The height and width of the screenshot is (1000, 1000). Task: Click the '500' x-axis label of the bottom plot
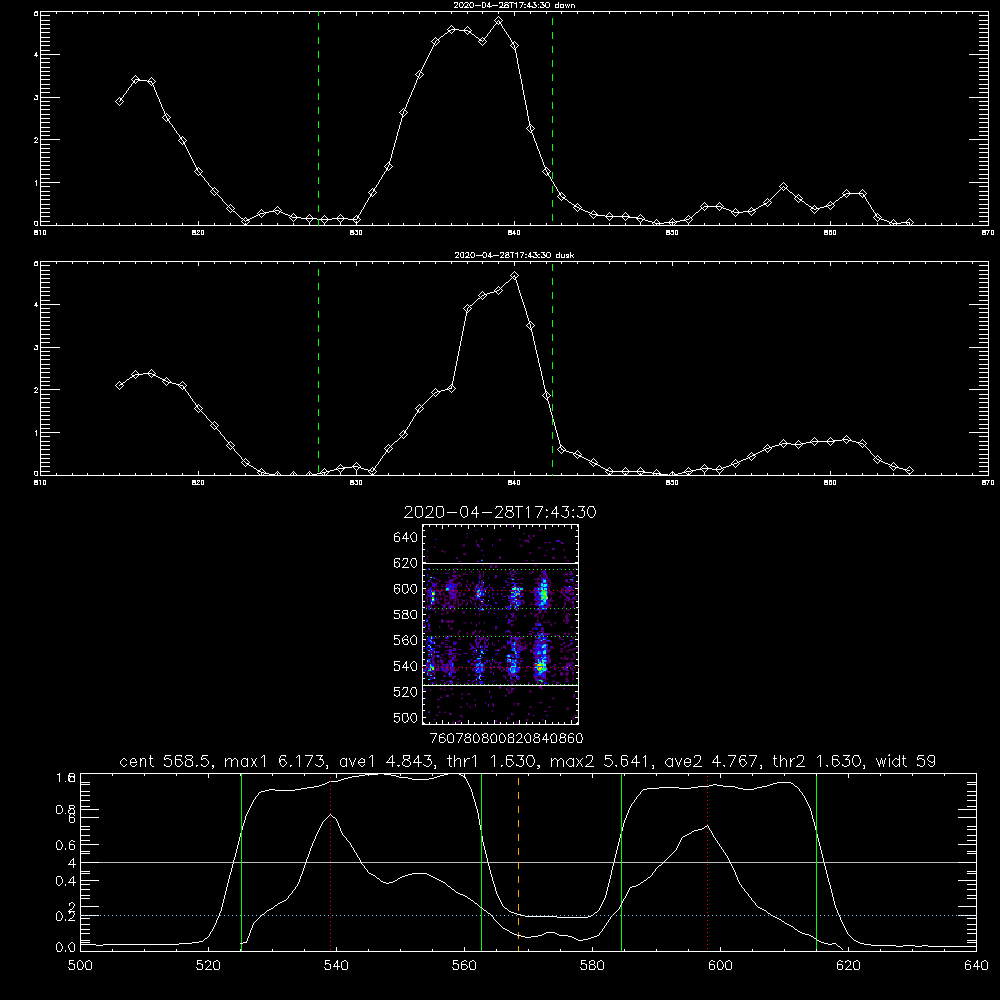pos(80,966)
